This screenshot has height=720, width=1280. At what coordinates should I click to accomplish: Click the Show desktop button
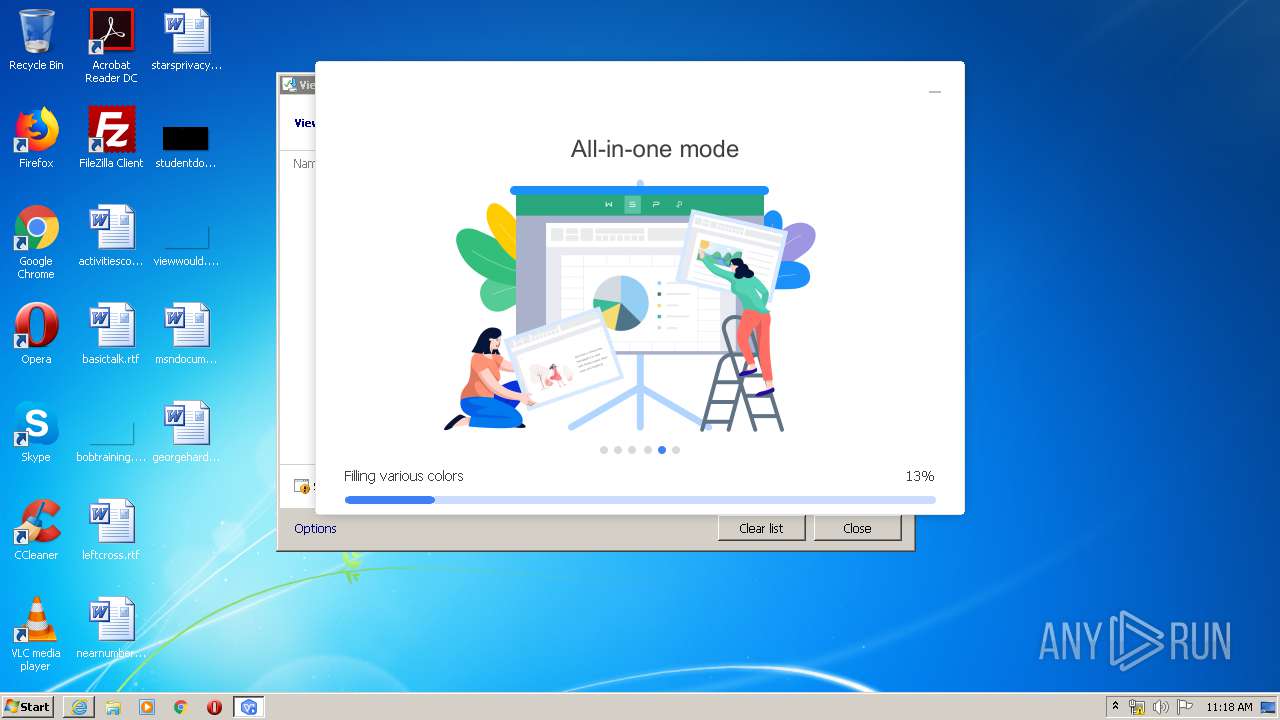tap(1270, 707)
